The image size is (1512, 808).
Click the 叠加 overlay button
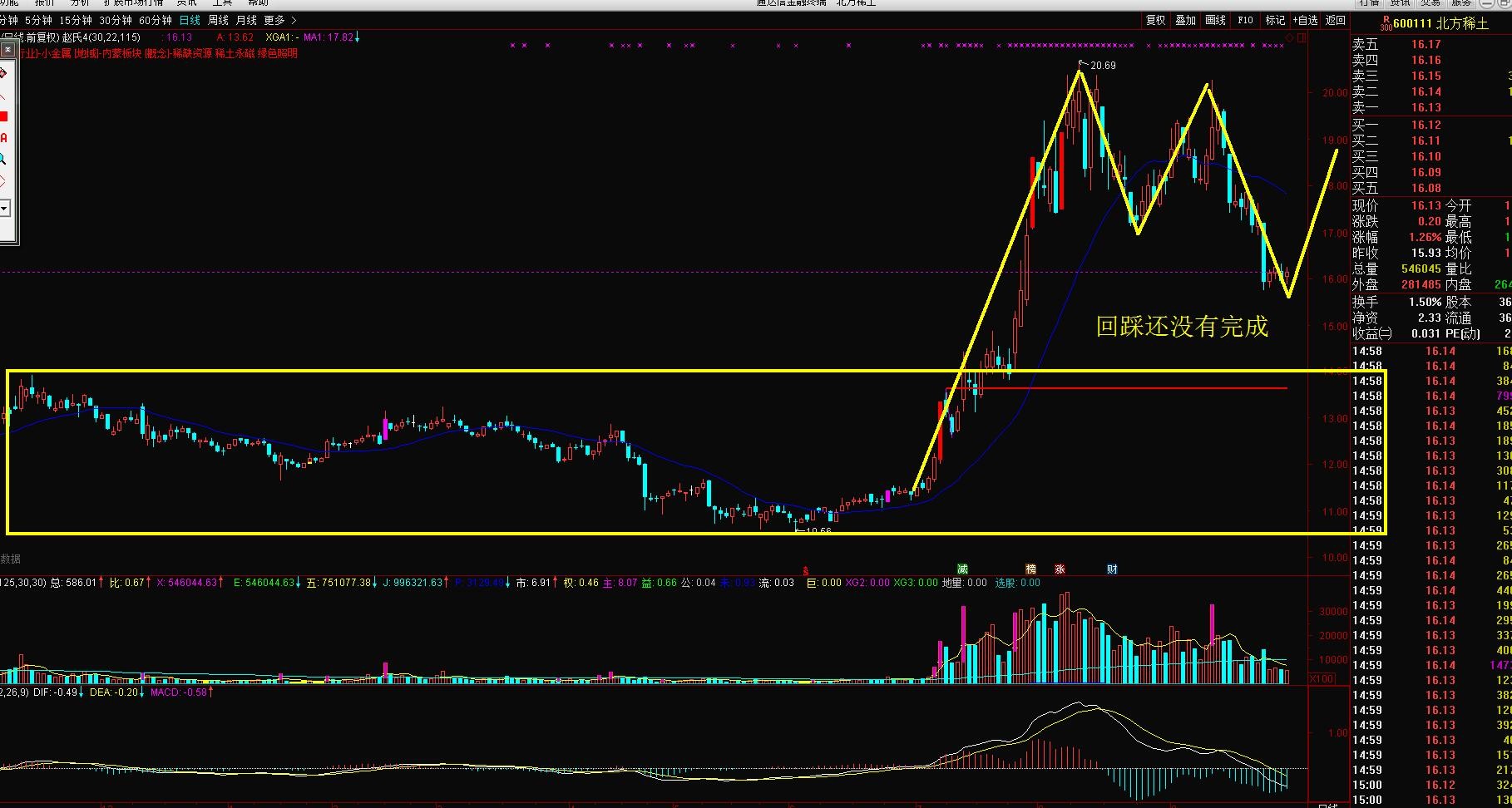[x=1185, y=20]
